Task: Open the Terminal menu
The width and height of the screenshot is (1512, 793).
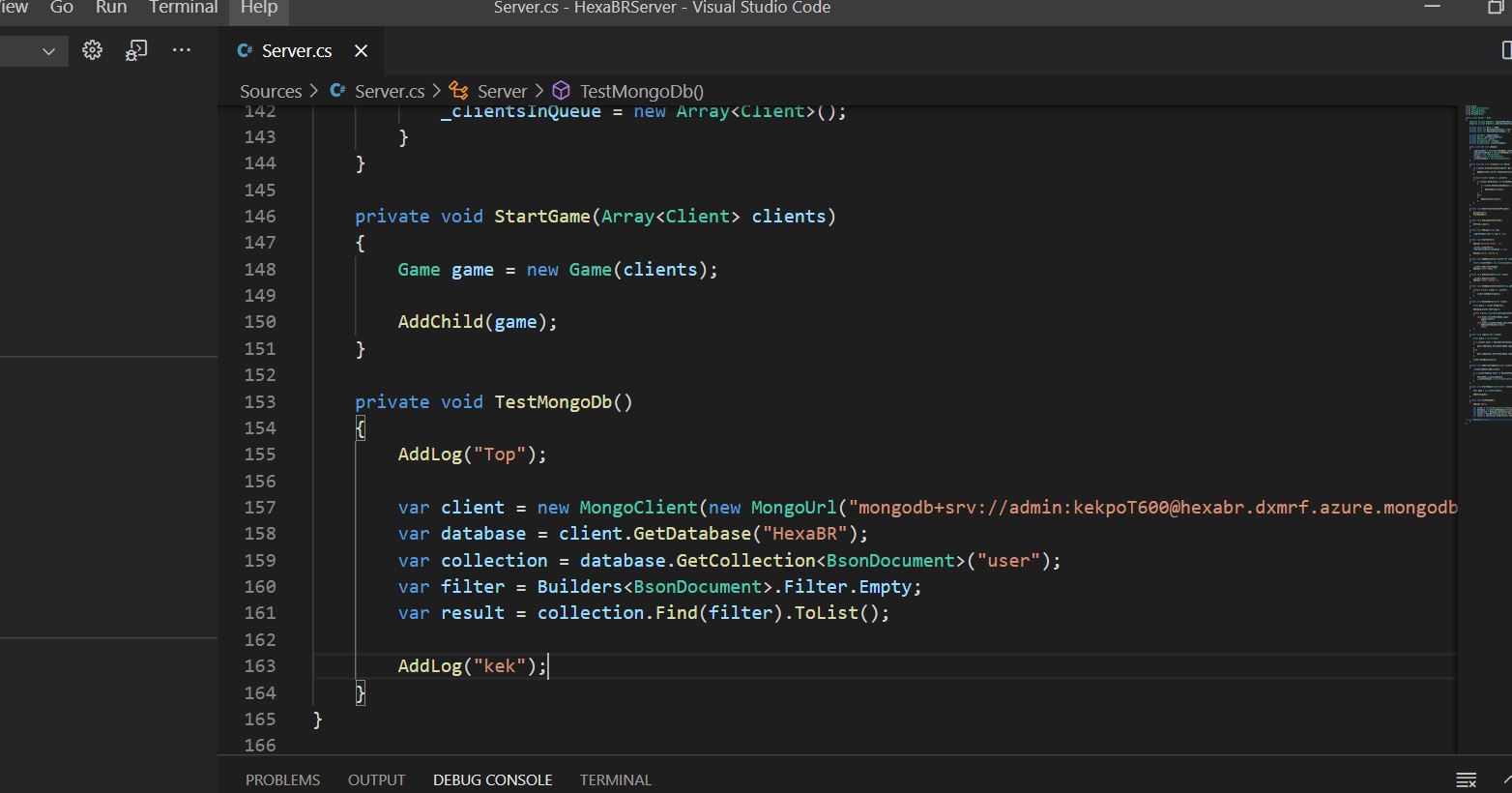Action: point(183,8)
